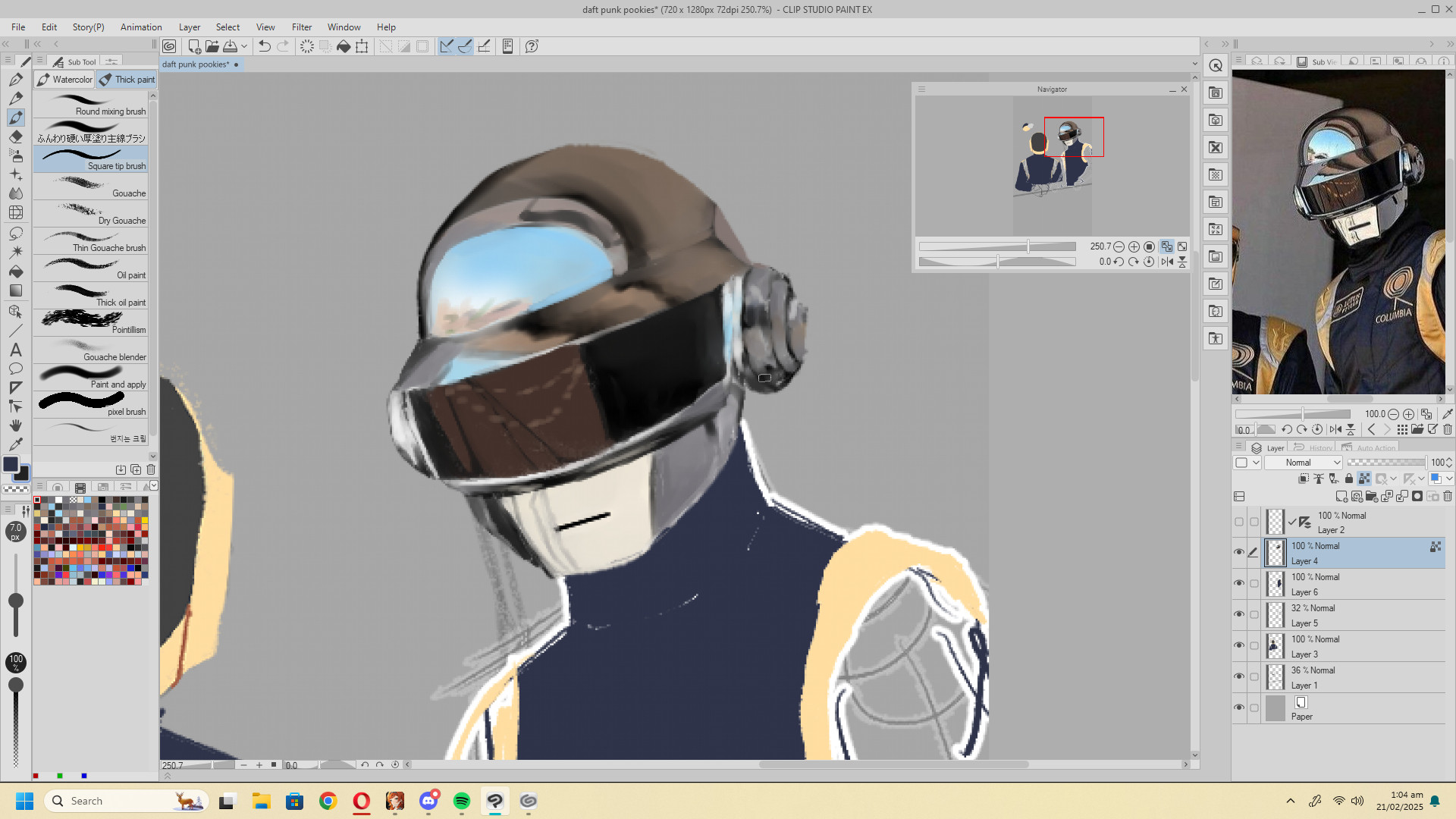Screen dimensions: 1456x819
Task: Click the layer opacity slider
Action: [1386, 463]
